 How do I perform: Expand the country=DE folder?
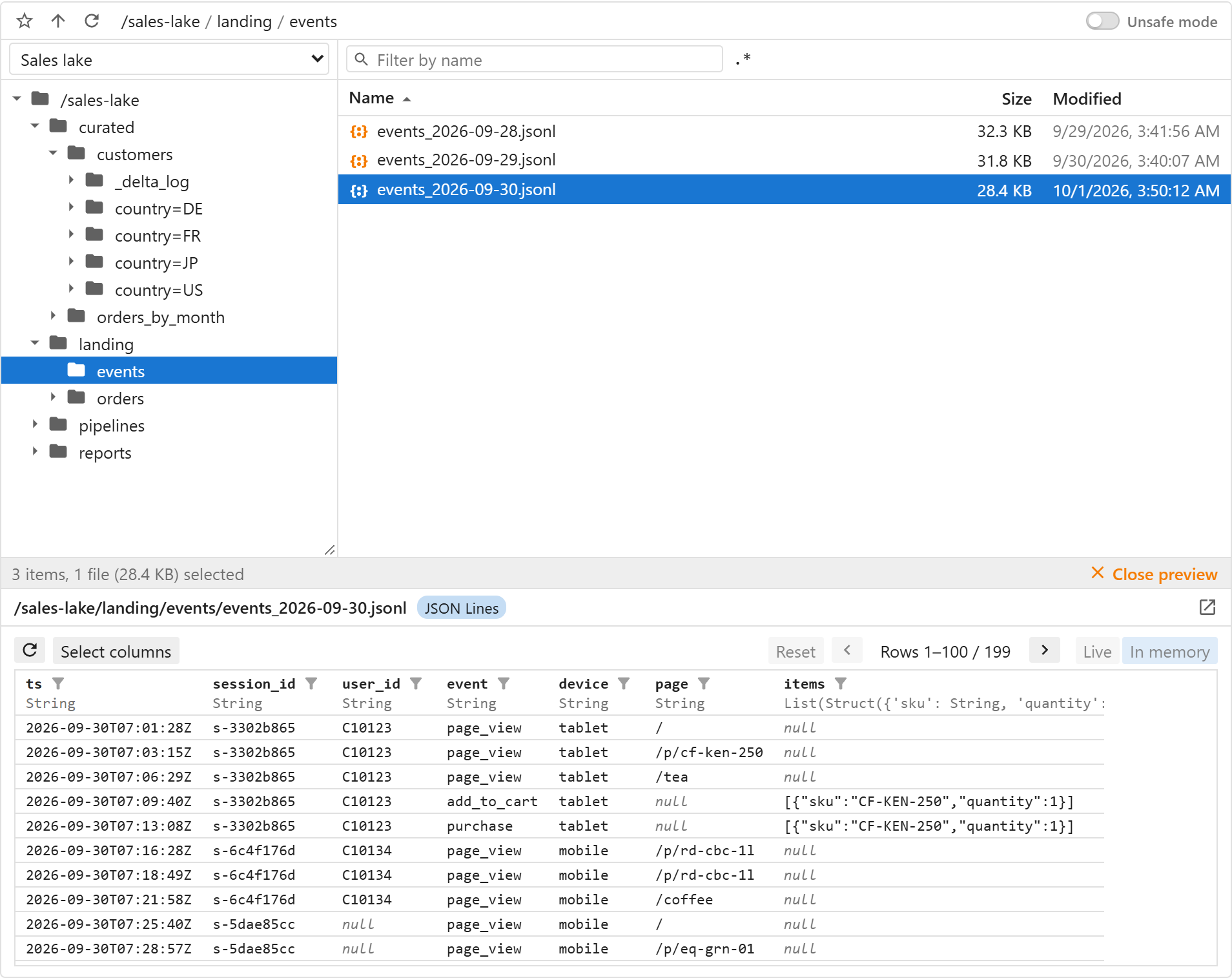(x=71, y=208)
